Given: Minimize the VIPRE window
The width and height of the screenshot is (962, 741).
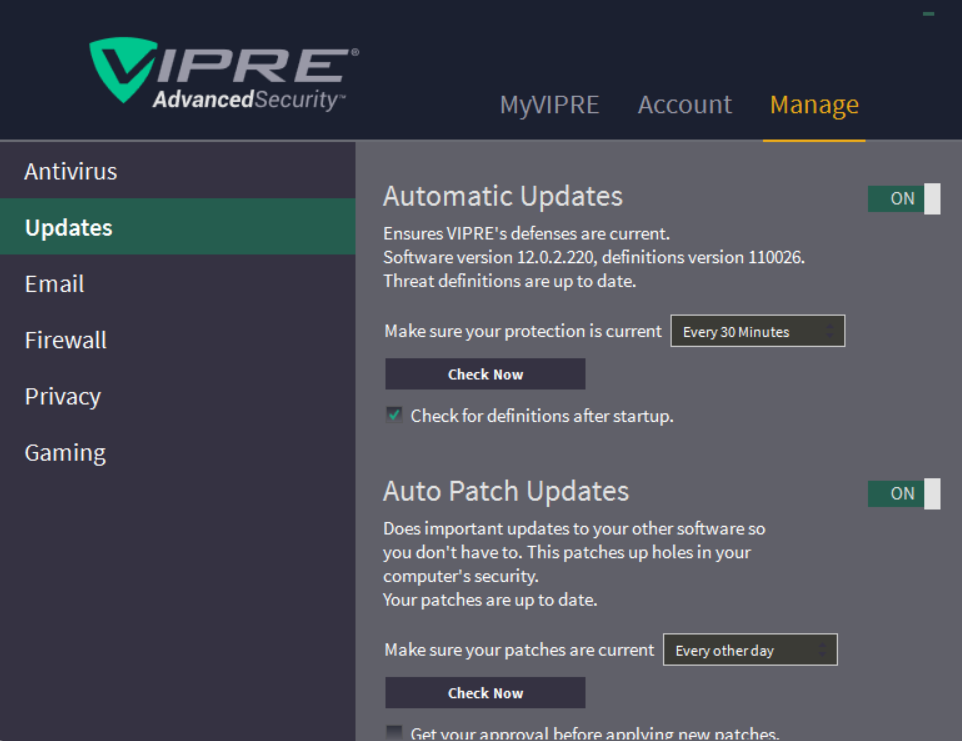Looking at the screenshot, I should 928,13.
